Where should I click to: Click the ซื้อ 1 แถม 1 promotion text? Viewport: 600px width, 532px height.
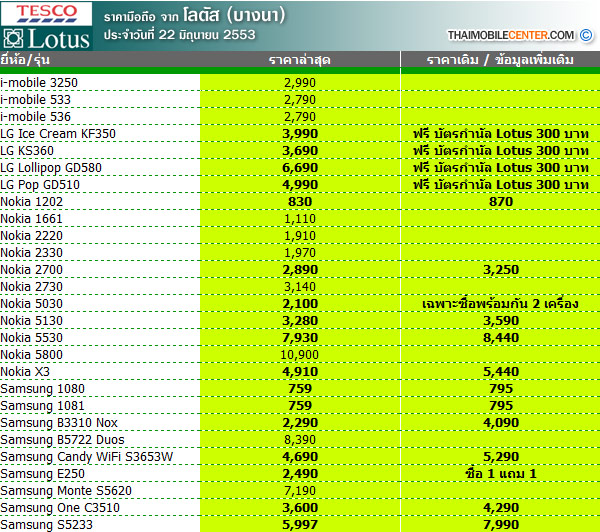click(501, 473)
